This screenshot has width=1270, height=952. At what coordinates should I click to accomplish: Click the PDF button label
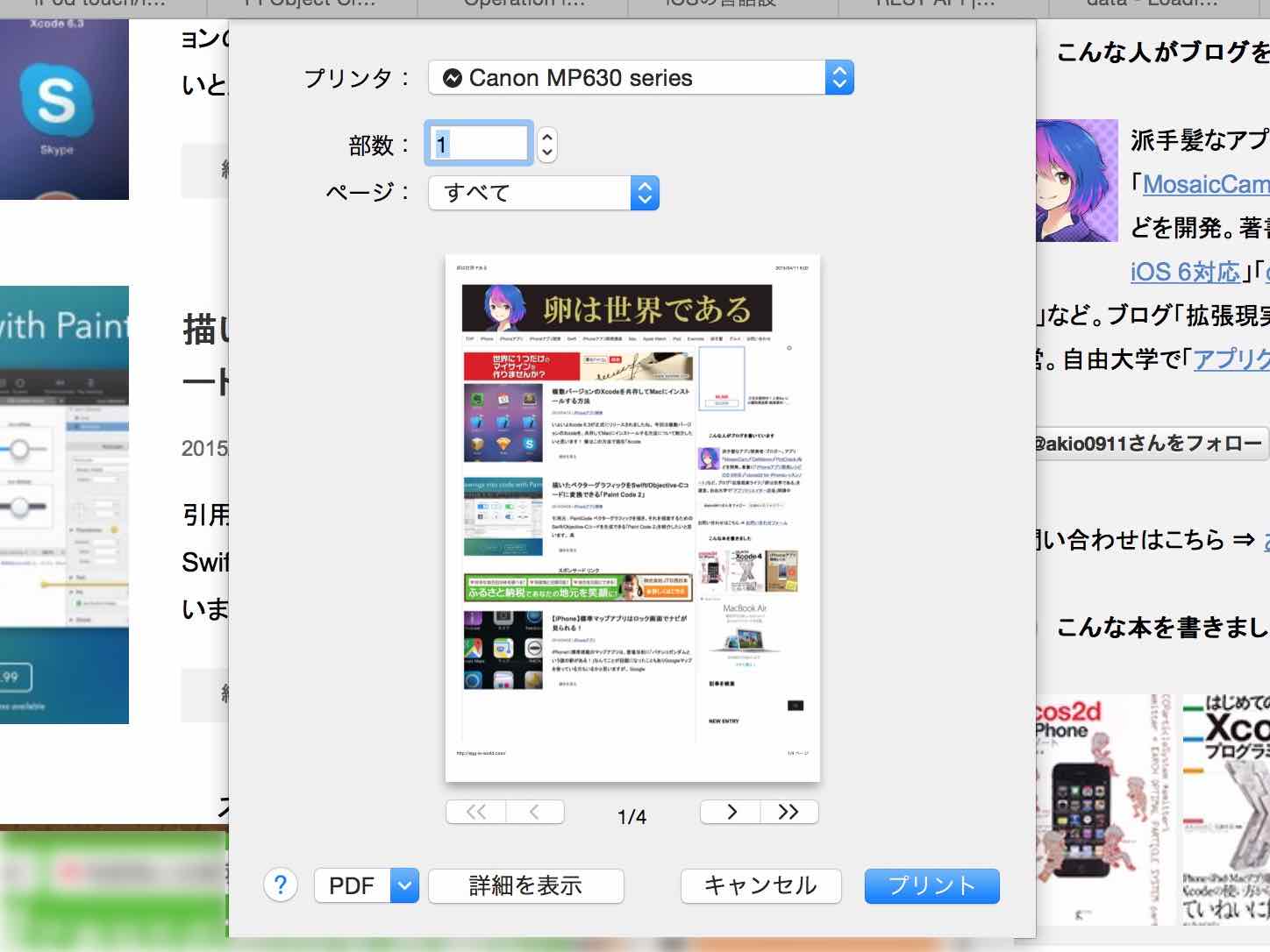[x=352, y=885]
